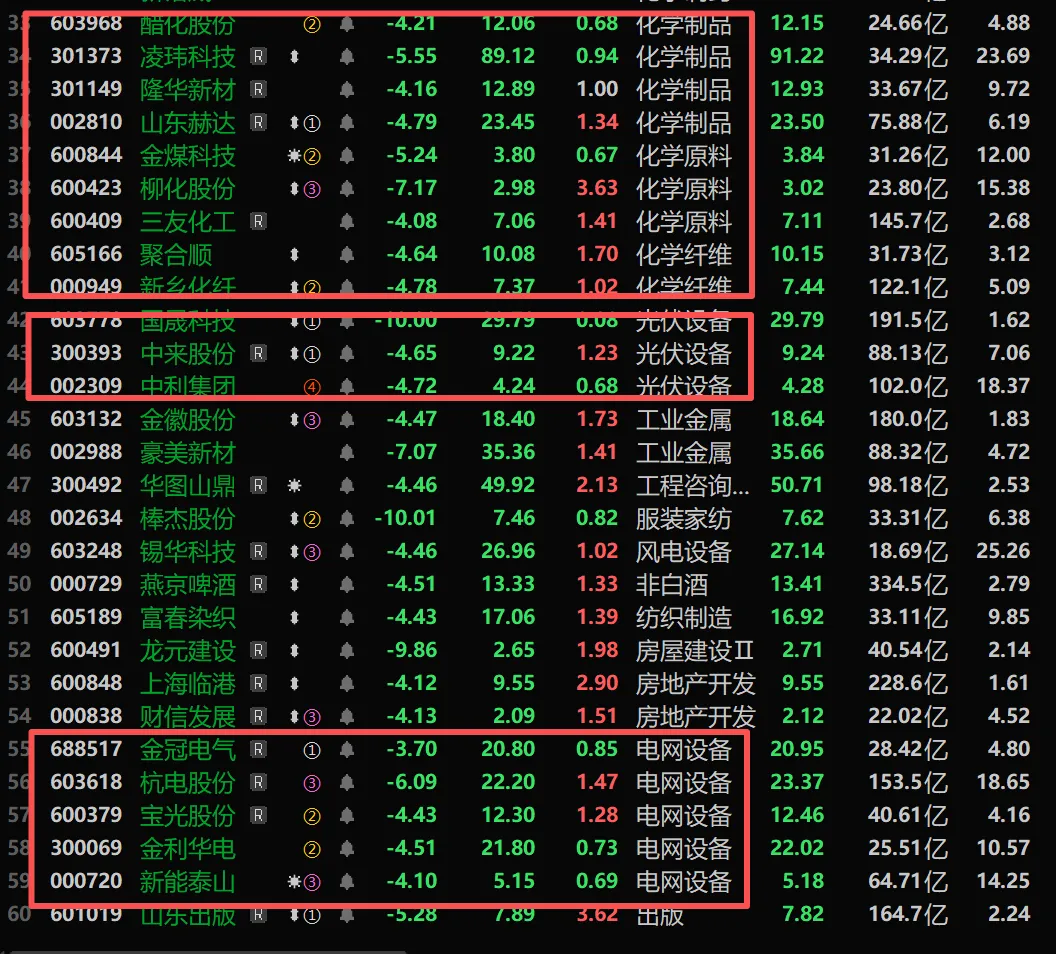This screenshot has height=954, width=1056.
Task: Click the bell icon for 财信发展
Action: click(347, 716)
